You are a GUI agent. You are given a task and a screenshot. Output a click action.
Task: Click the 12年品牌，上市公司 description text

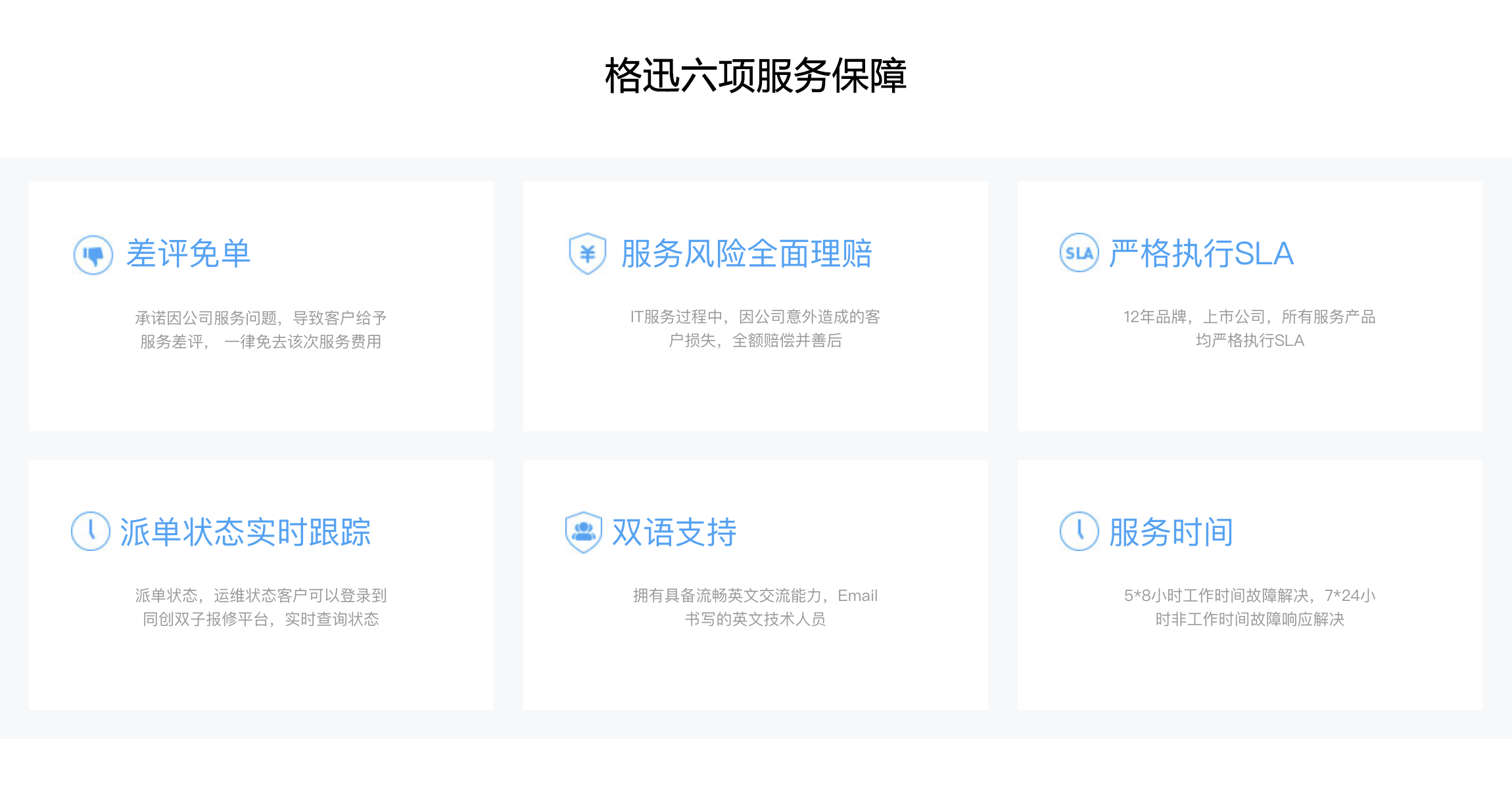pos(1249,317)
